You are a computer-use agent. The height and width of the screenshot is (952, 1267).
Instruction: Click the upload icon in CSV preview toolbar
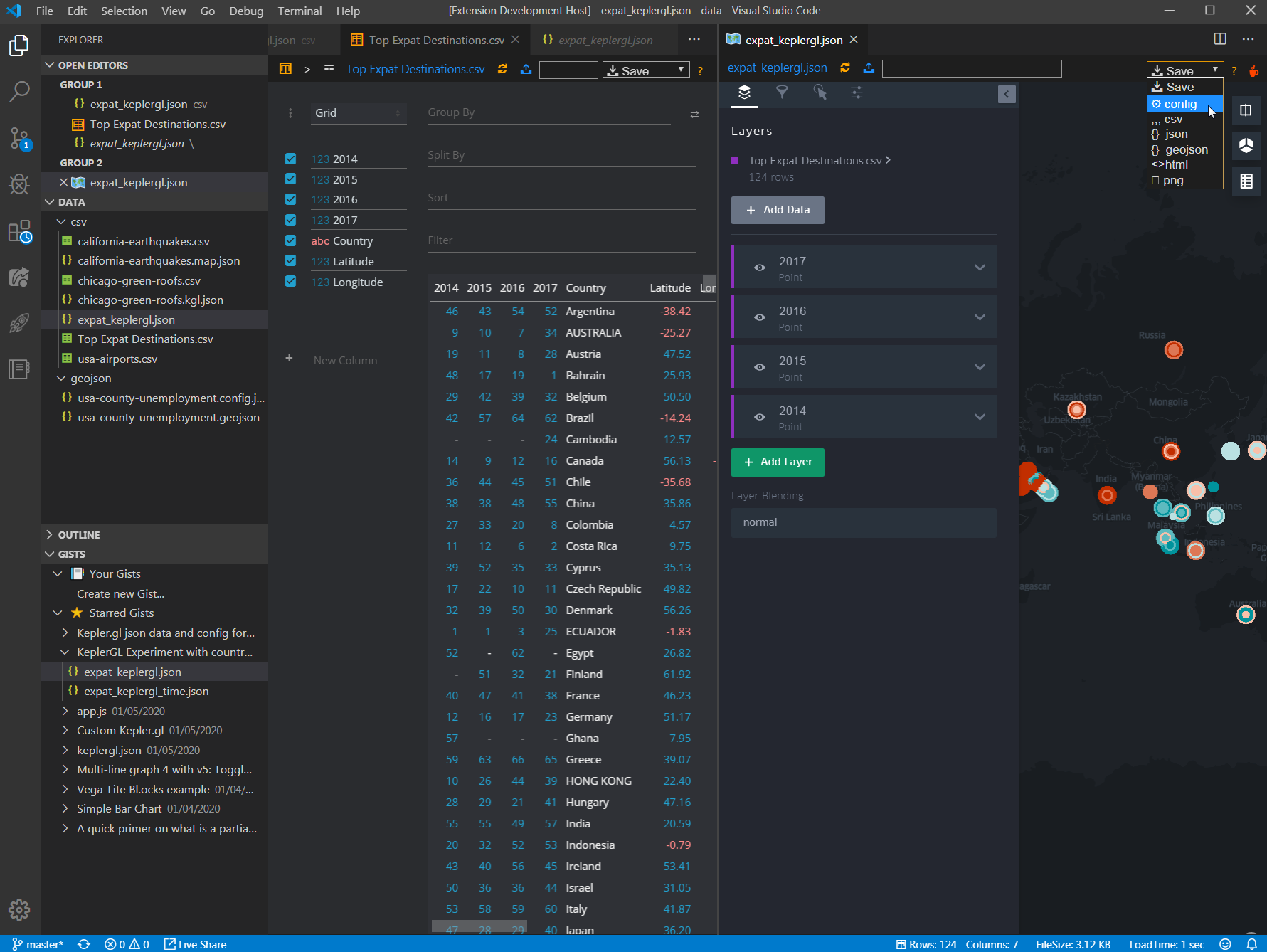click(526, 69)
